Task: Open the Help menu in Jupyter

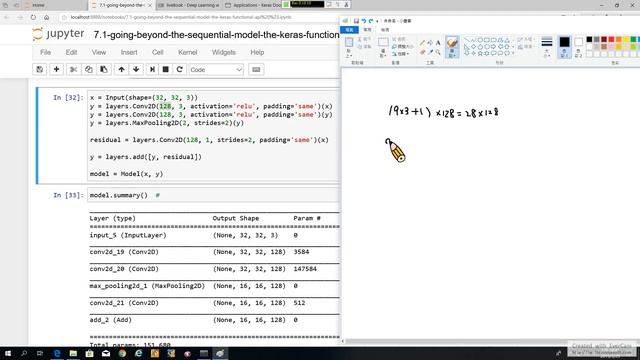Action: click(257, 52)
